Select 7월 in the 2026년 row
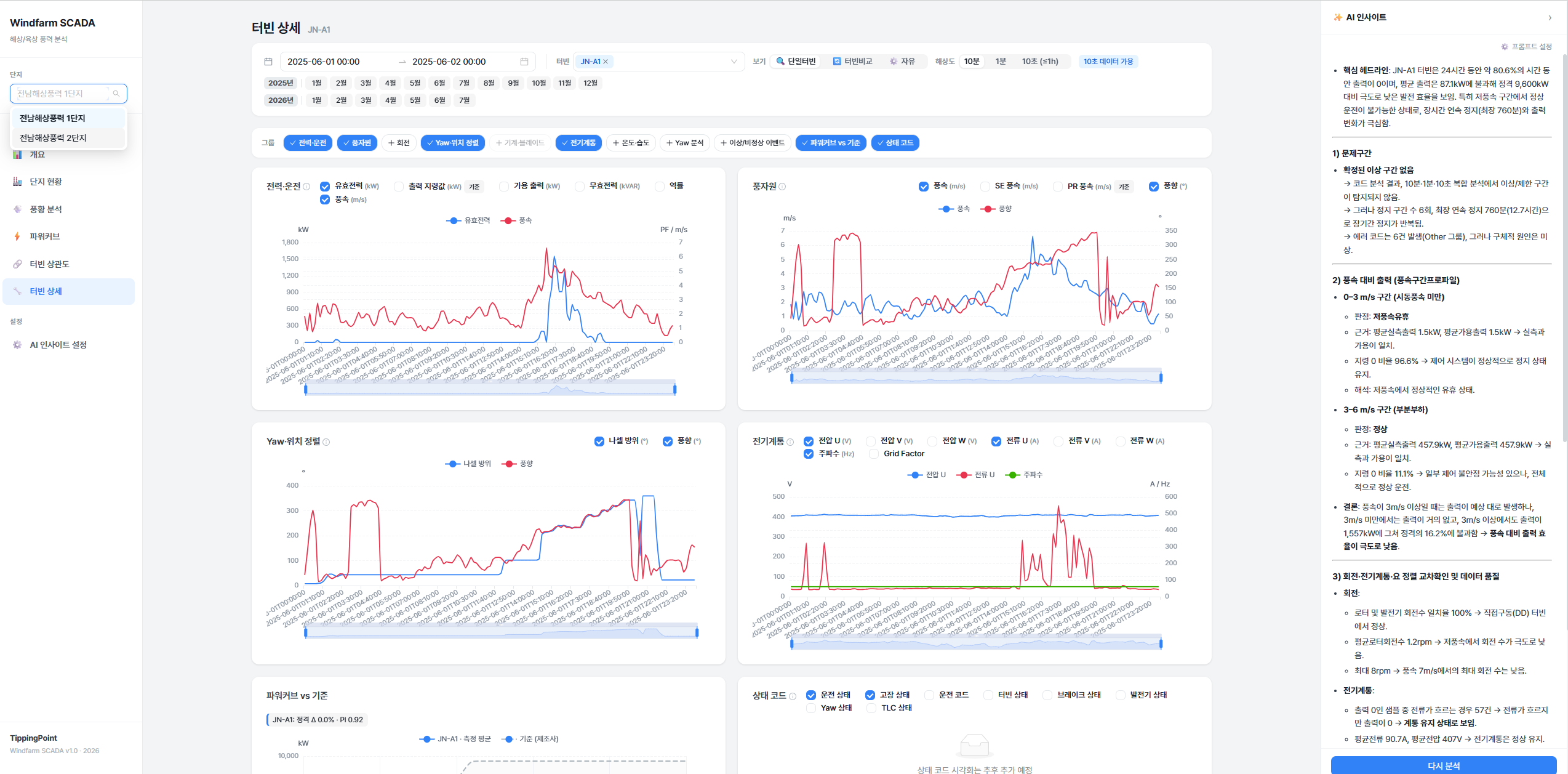This screenshot has height=774, width=1568. 464,100
